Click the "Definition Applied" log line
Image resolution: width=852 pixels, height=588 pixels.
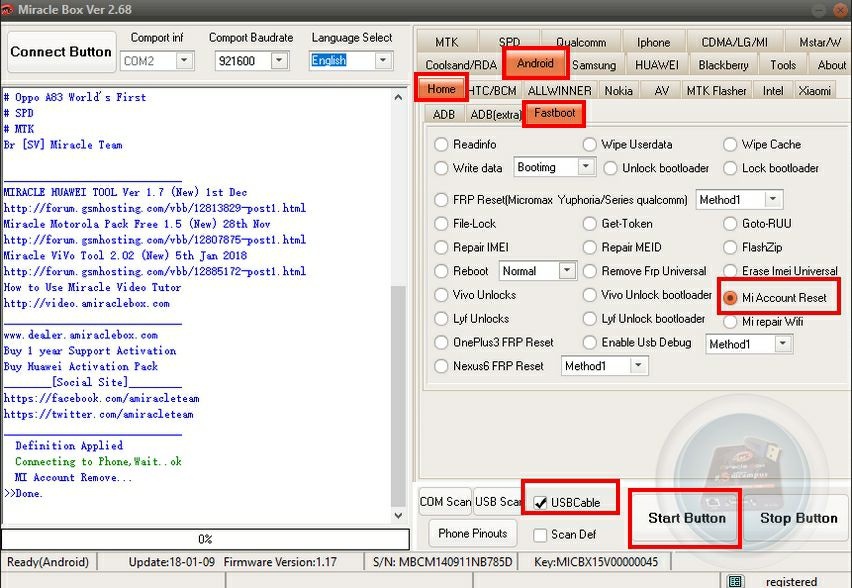(69, 446)
